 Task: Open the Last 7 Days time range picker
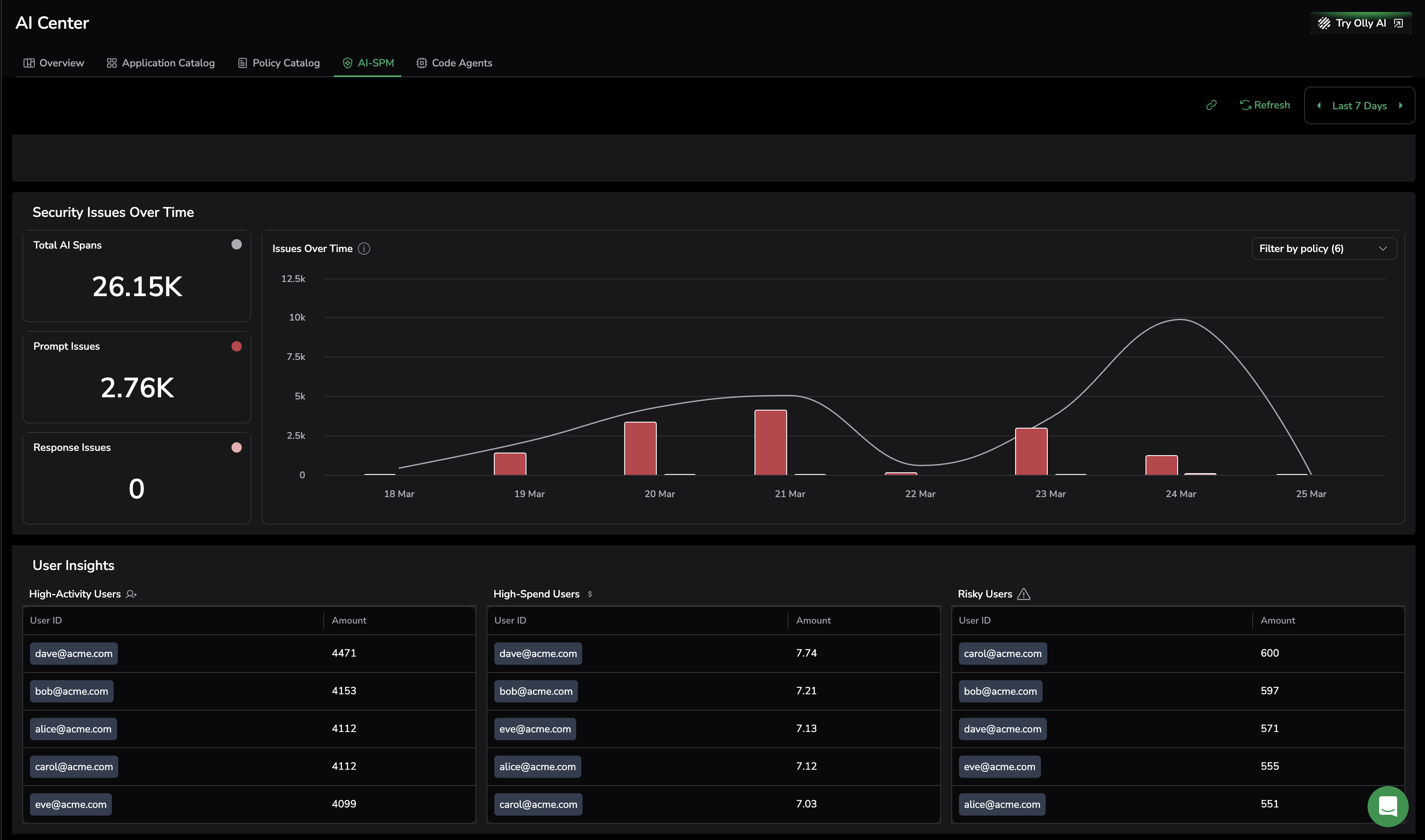[1359, 106]
